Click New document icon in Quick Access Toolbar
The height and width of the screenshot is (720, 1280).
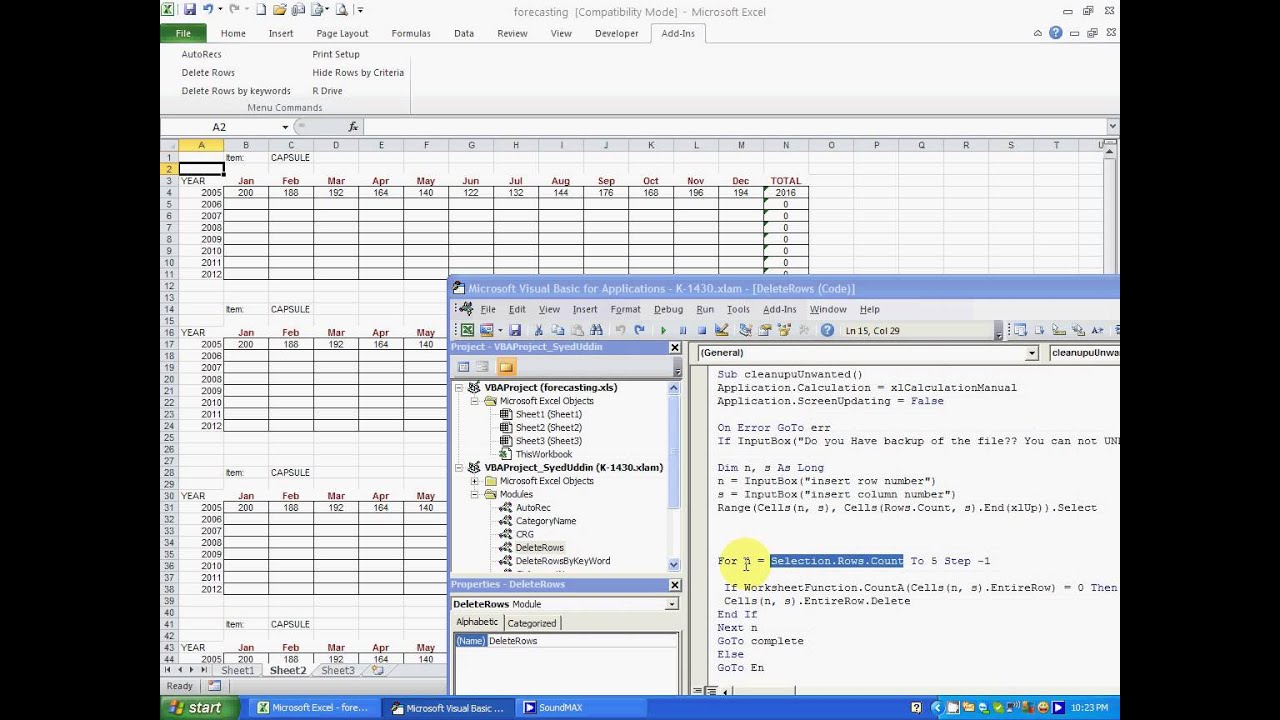click(261, 10)
